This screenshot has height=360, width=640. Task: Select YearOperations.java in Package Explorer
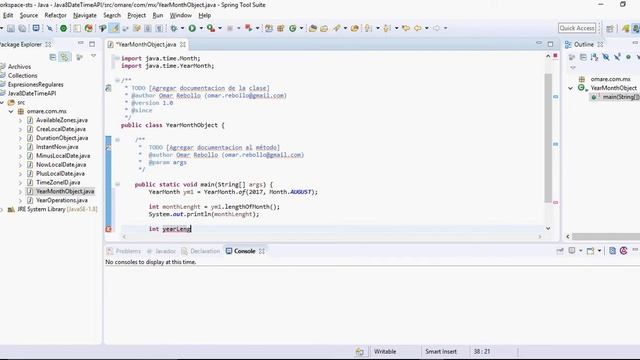62,200
